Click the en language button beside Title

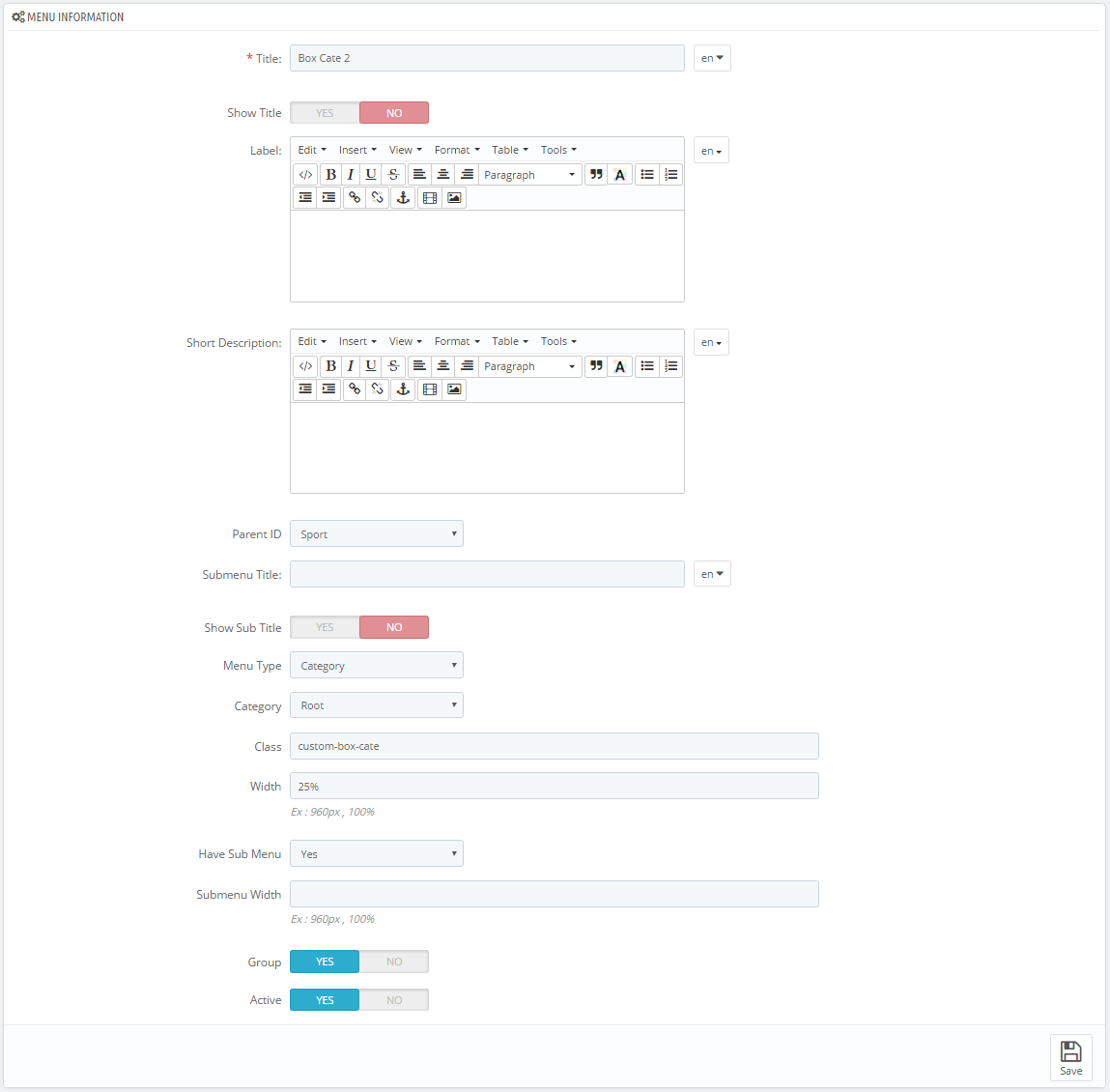(712, 58)
